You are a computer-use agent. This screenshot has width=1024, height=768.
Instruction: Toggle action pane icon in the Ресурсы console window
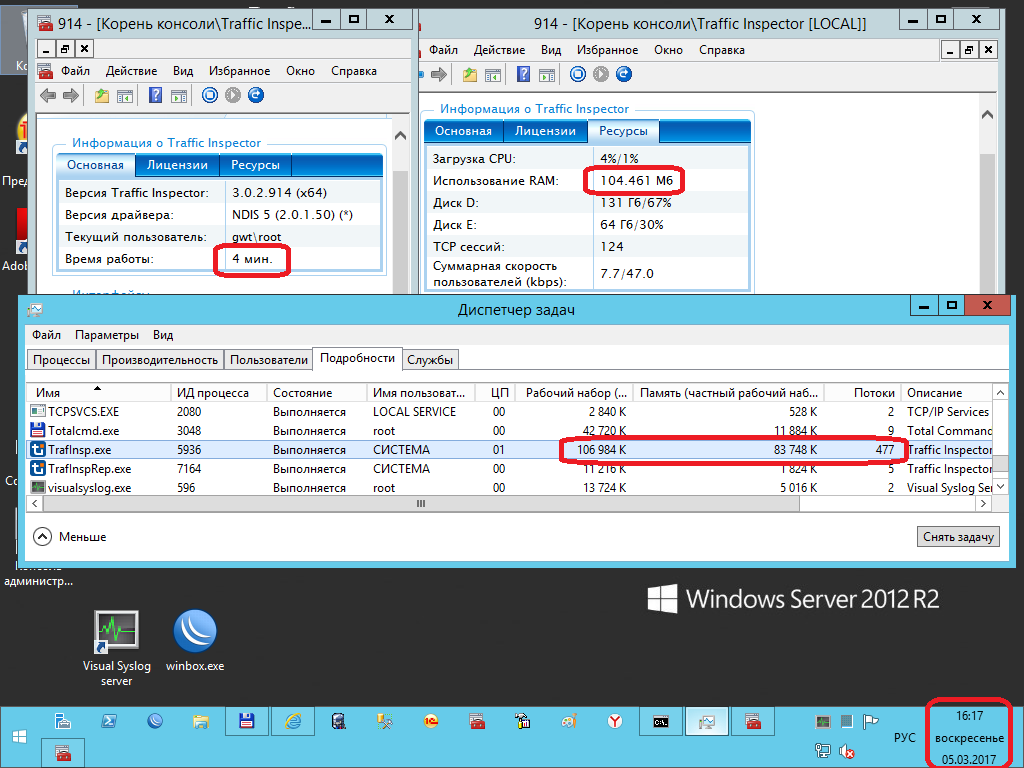[547, 74]
